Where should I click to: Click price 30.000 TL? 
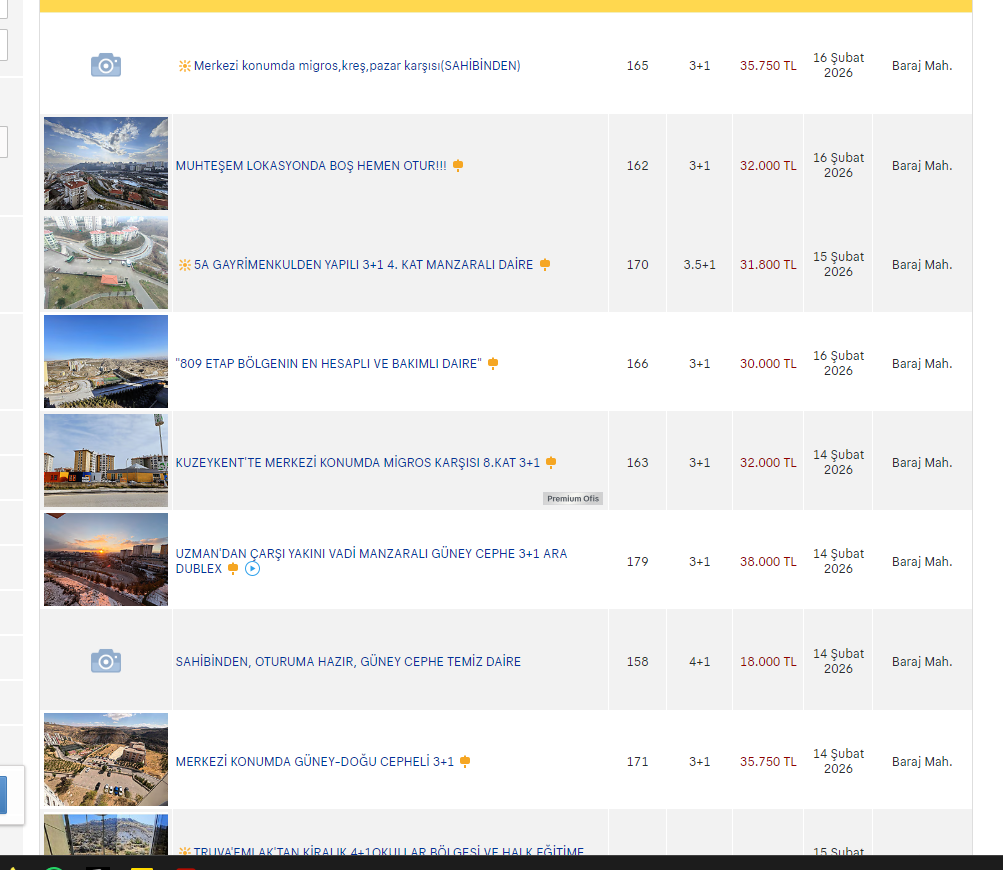click(x=768, y=364)
